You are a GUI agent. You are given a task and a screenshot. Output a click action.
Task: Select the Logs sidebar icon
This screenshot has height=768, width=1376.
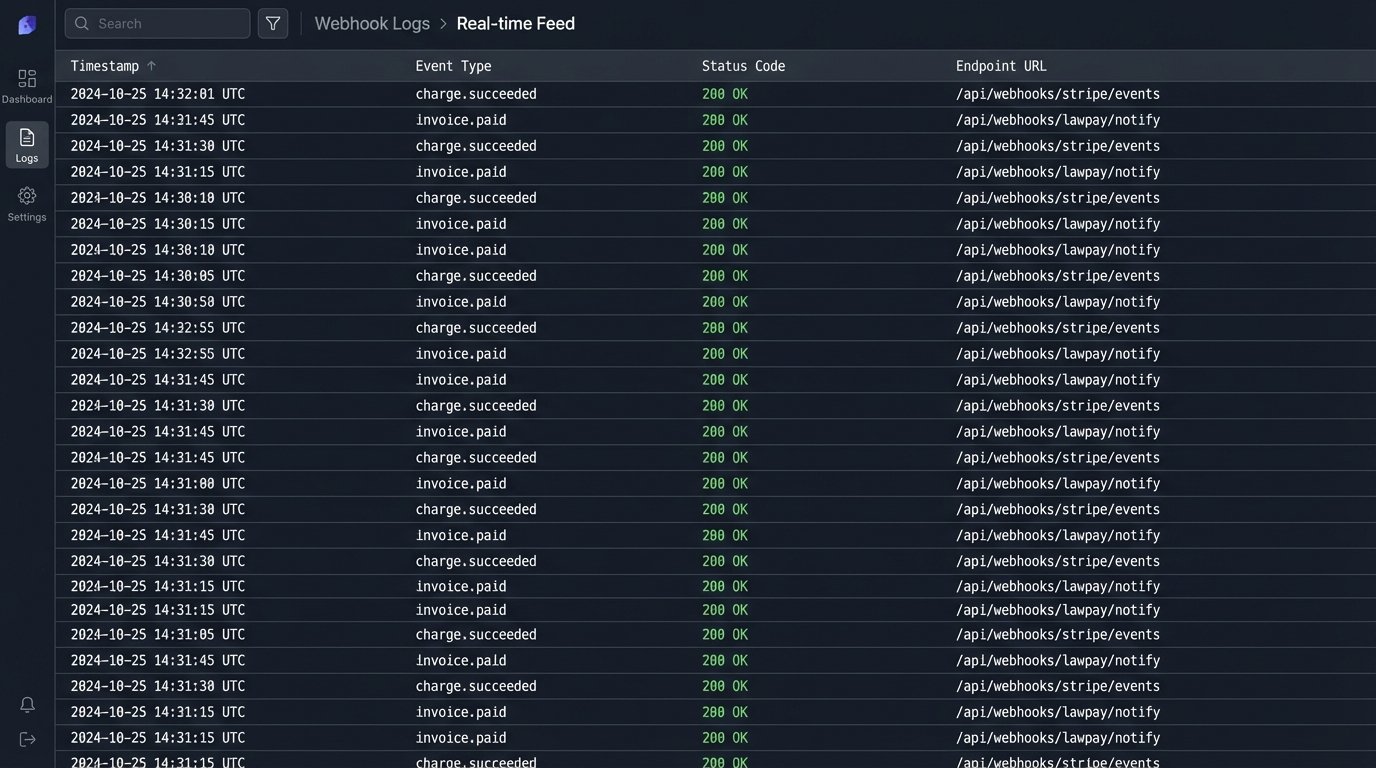(x=27, y=144)
